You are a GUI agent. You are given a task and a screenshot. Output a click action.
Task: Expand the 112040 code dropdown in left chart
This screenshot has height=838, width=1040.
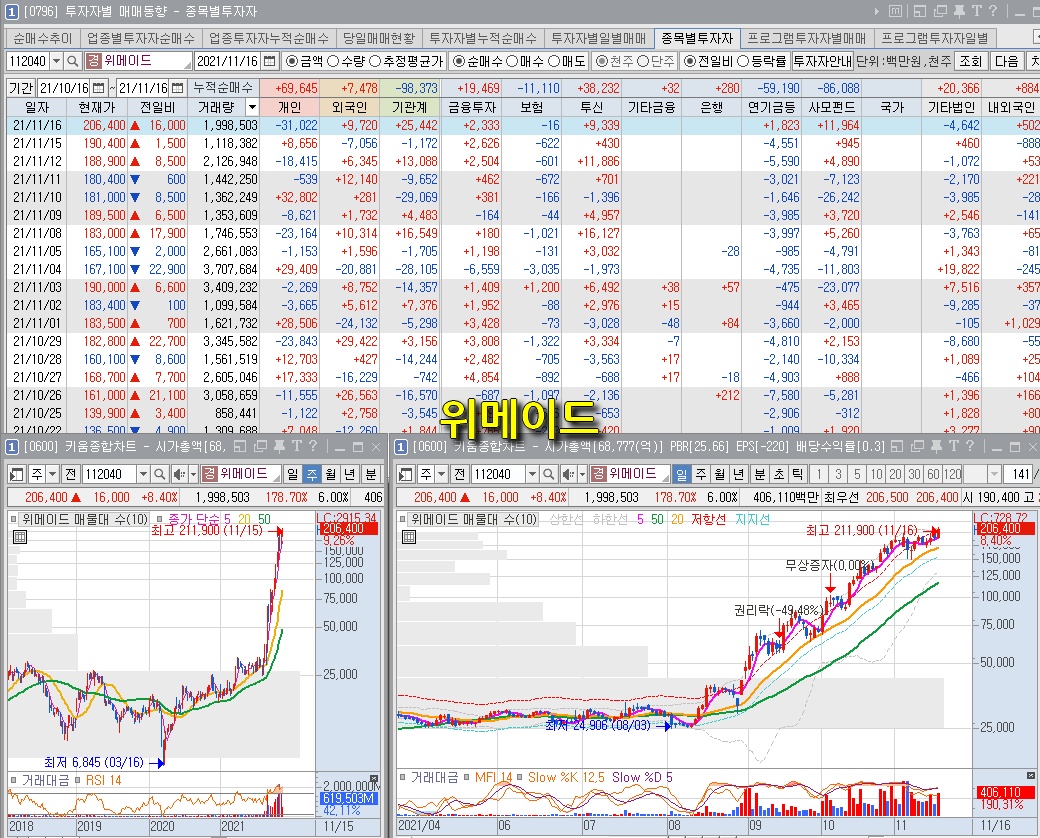pyautogui.click(x=143, y=474)
